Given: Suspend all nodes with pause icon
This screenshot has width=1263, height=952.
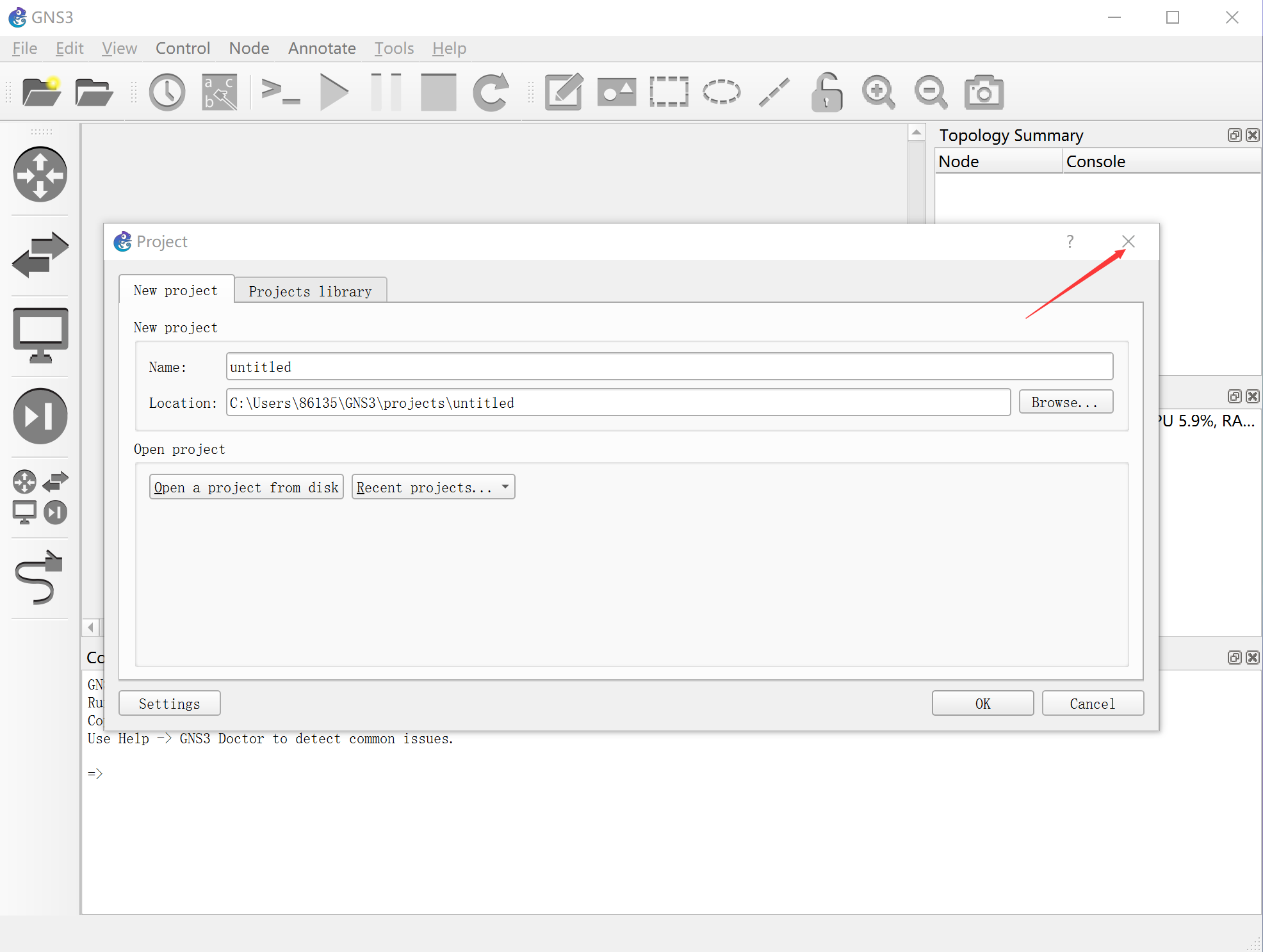Looking at the screenshot, I should click(x=386, y=92).
